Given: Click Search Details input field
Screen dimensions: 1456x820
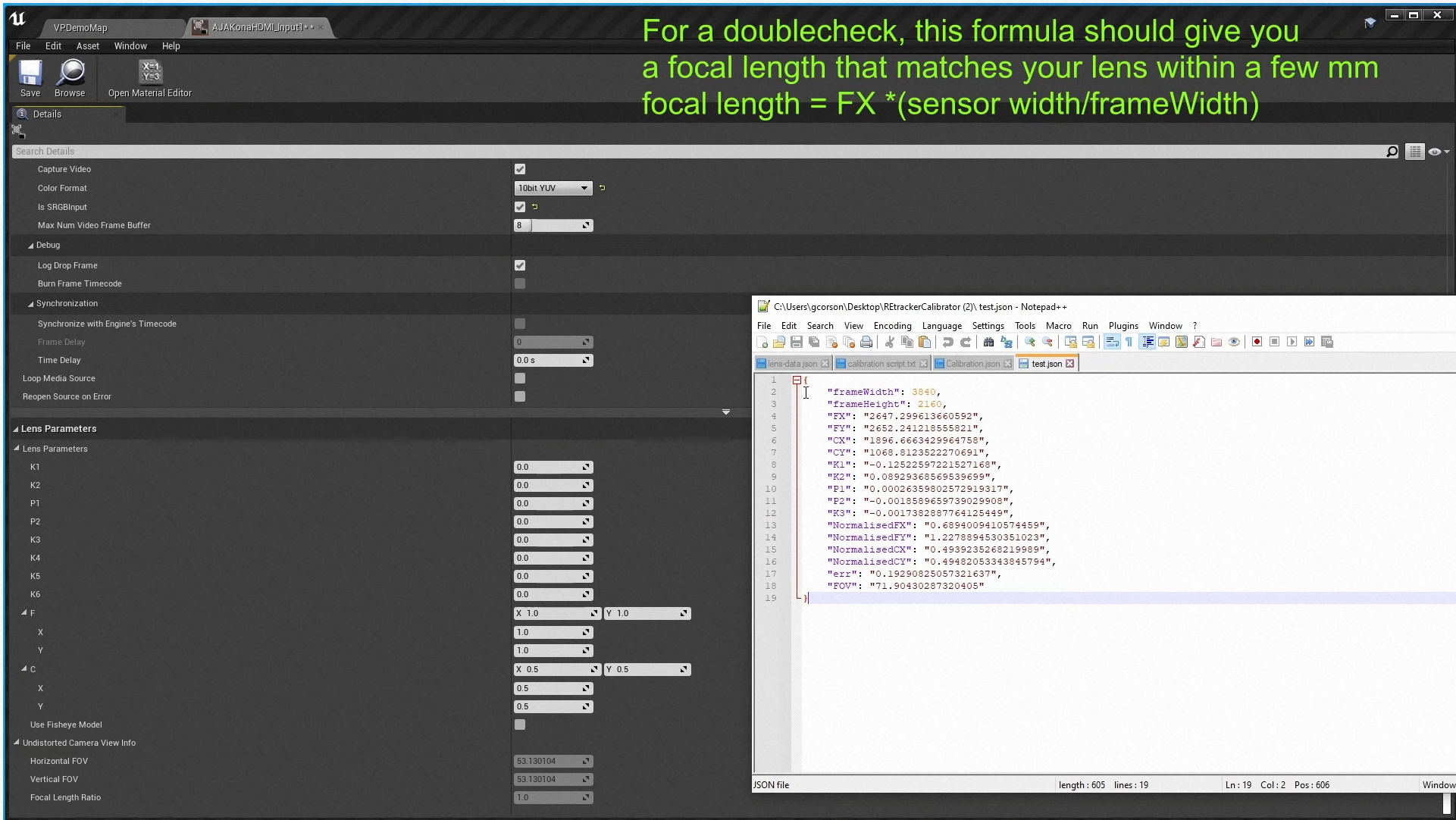Looking at the screenshot, I should tap(697, 152).
